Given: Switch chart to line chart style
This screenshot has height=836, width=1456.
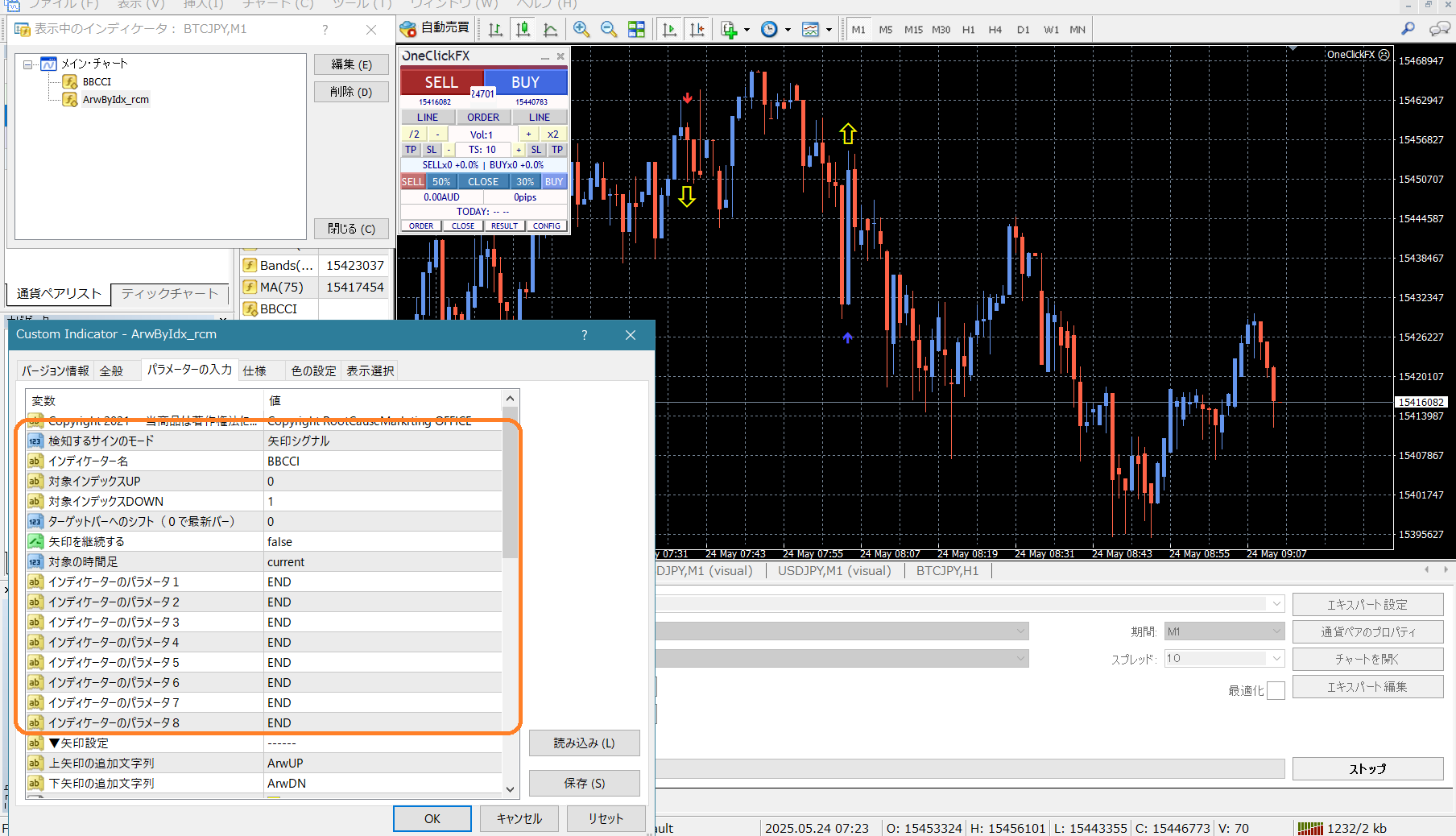Looking at the screenshot, I should [x=550, y=30].
